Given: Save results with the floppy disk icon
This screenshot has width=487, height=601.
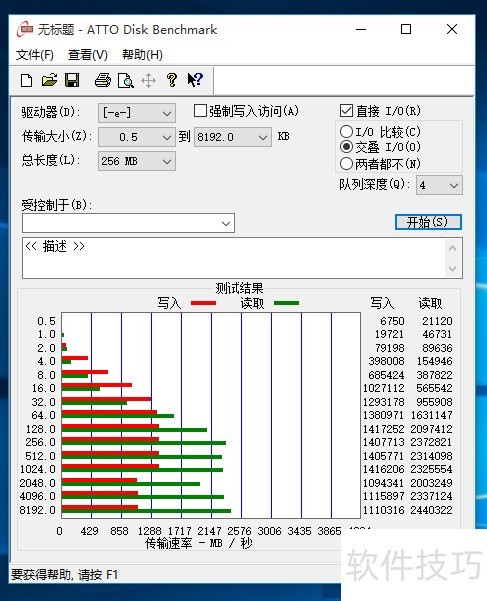Looking at the screenshot, I should point(72,80).
